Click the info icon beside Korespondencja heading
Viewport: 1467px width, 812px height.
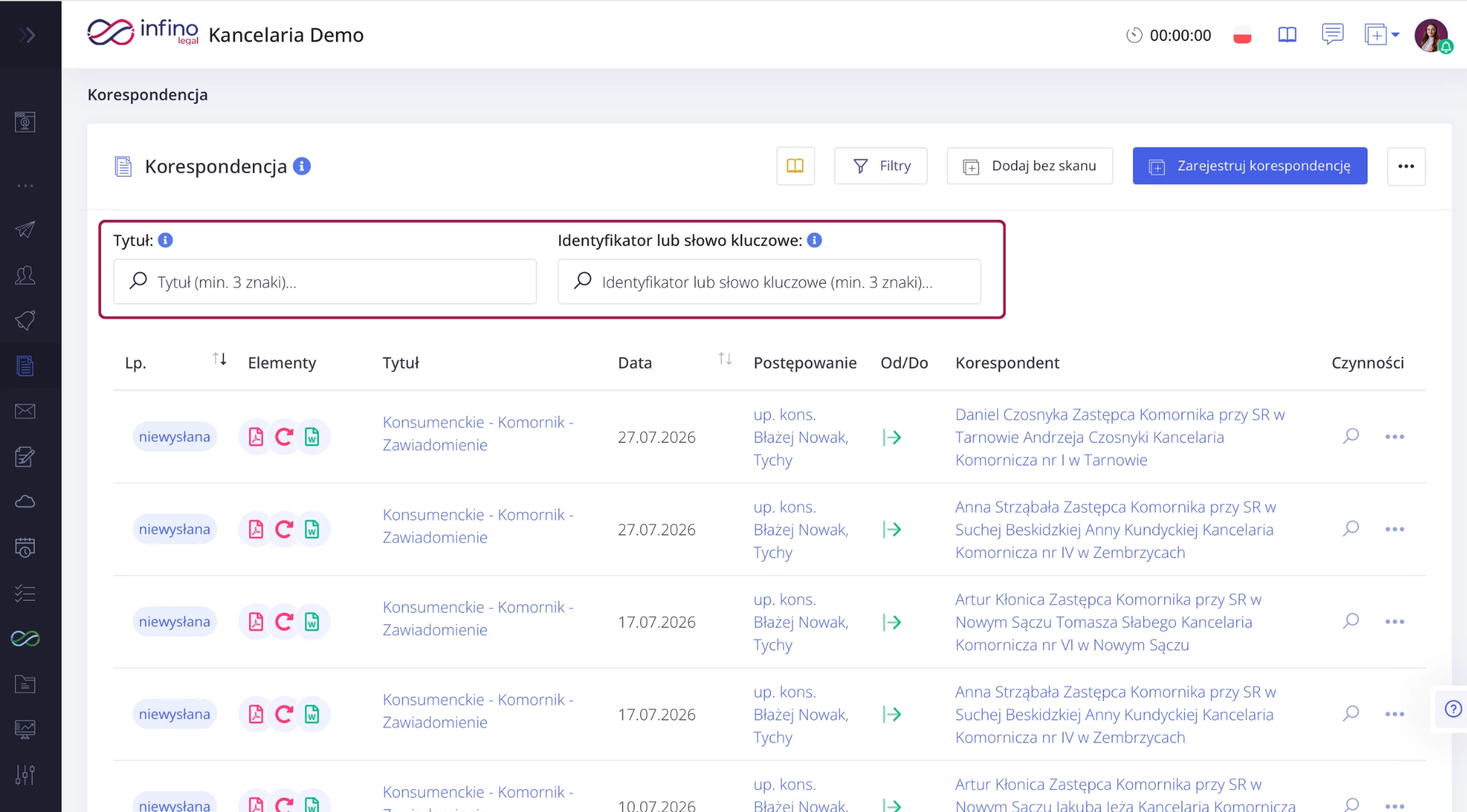(302, 166)
